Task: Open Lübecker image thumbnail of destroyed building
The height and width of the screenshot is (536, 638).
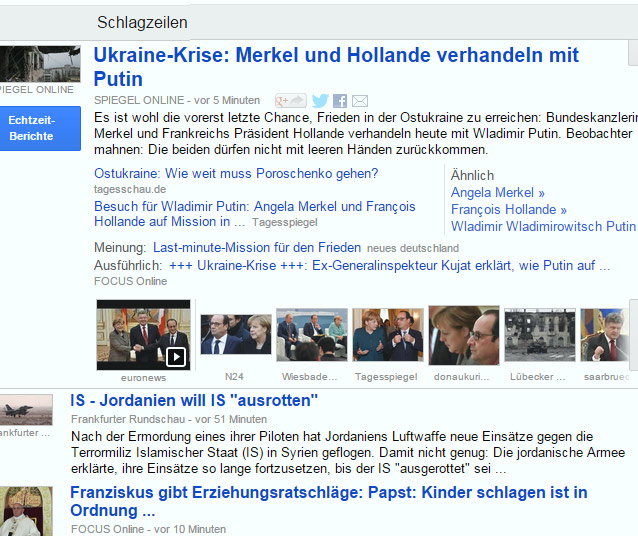Action: [x=540, y=335]
